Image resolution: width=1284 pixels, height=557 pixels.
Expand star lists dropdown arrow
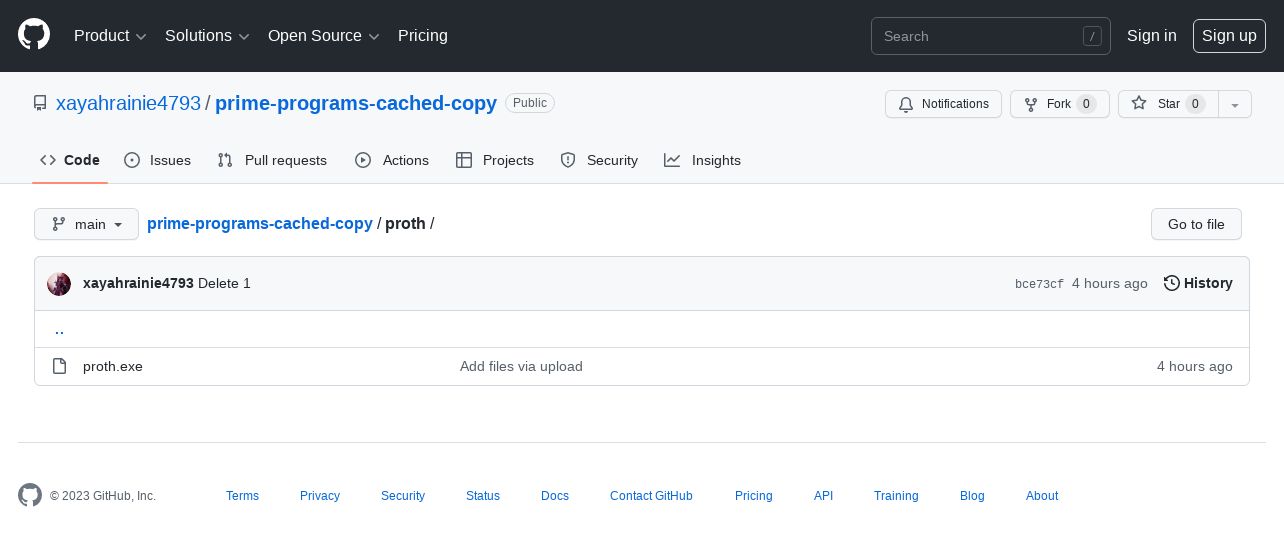click(1235, 104)
